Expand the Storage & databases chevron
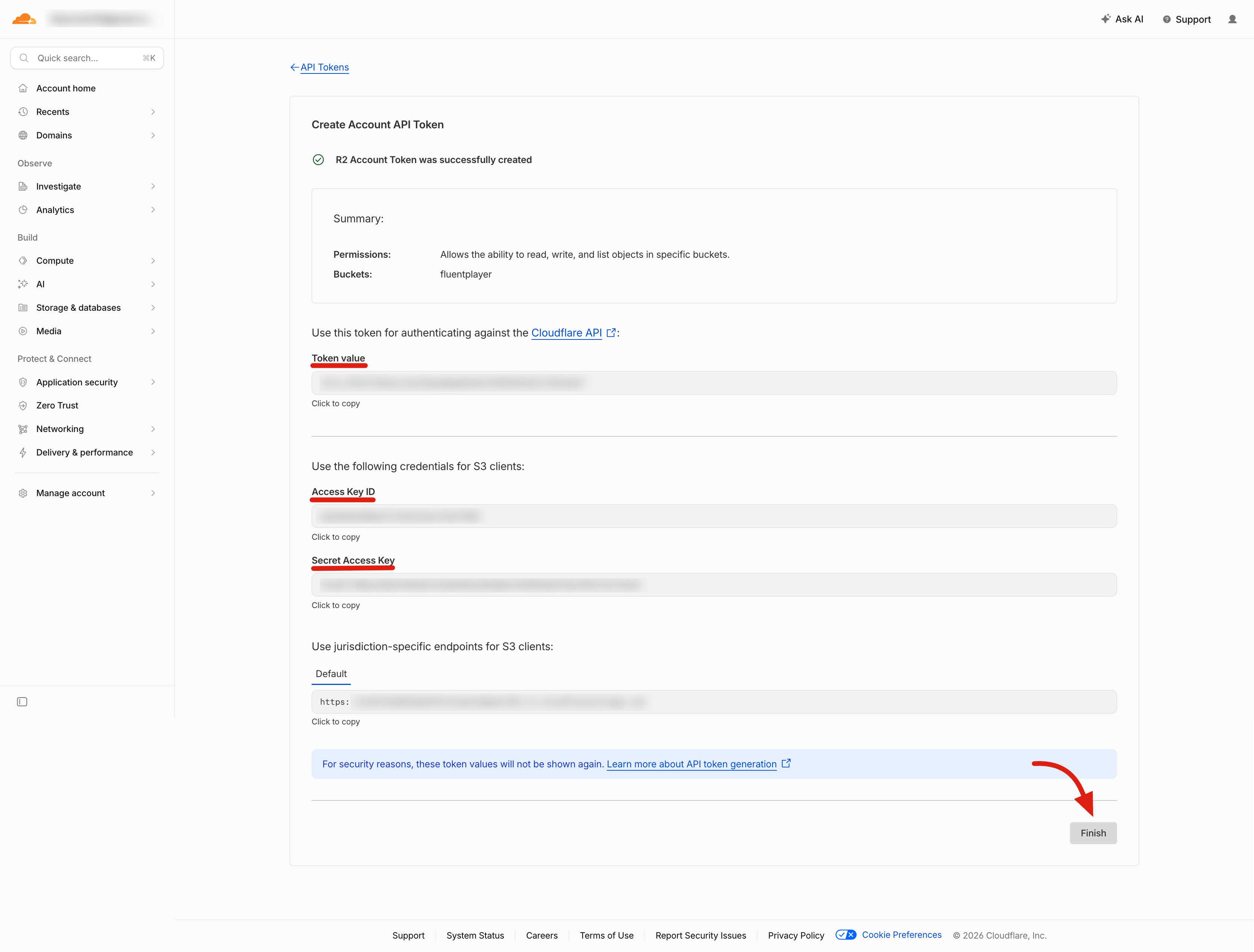 click(153, 308)
